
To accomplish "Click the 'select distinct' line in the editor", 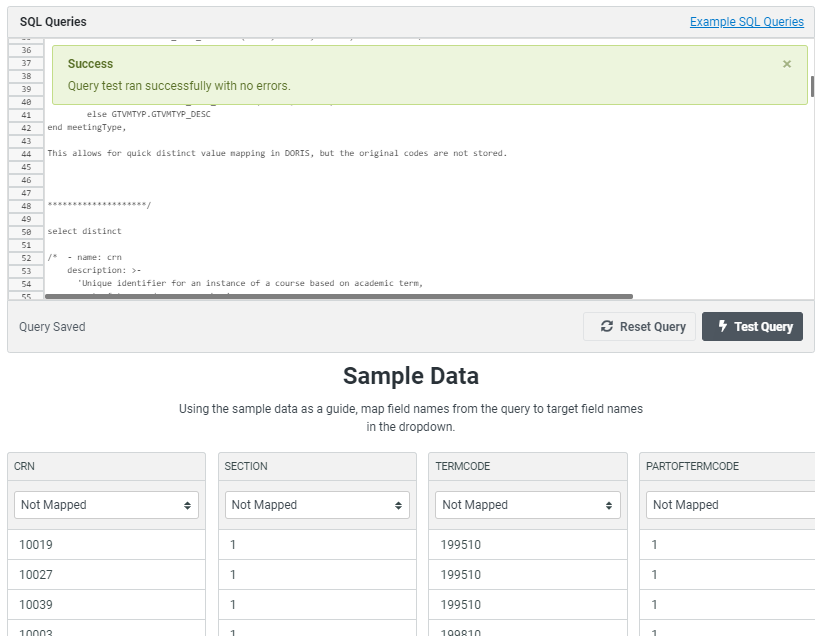I will [x=84, y=231].
